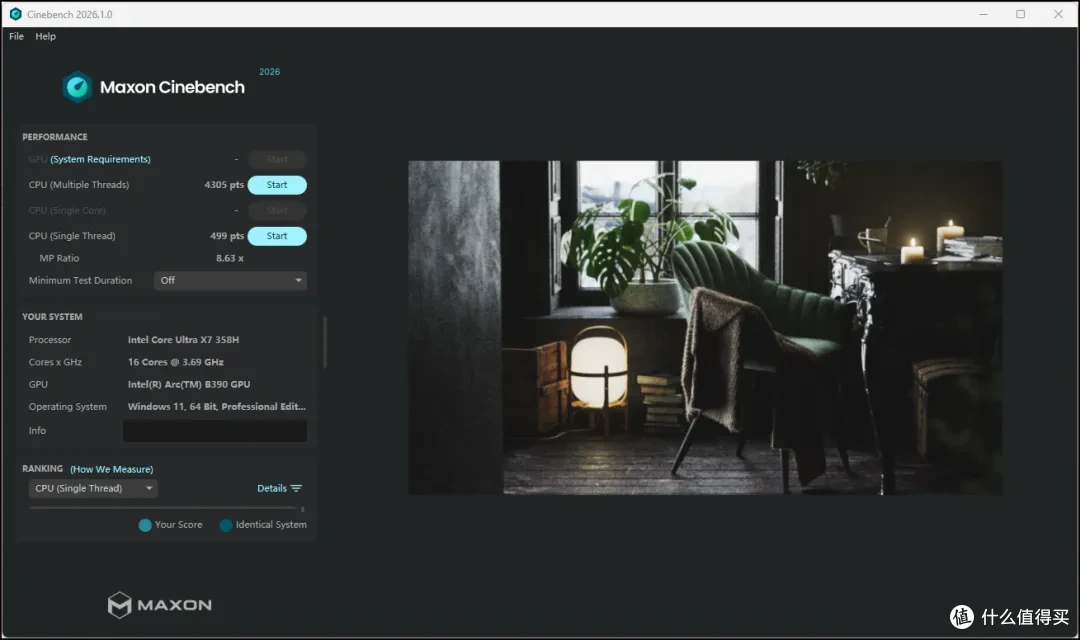Open the Minimum Test Duration dropdown

coord(230,280)
